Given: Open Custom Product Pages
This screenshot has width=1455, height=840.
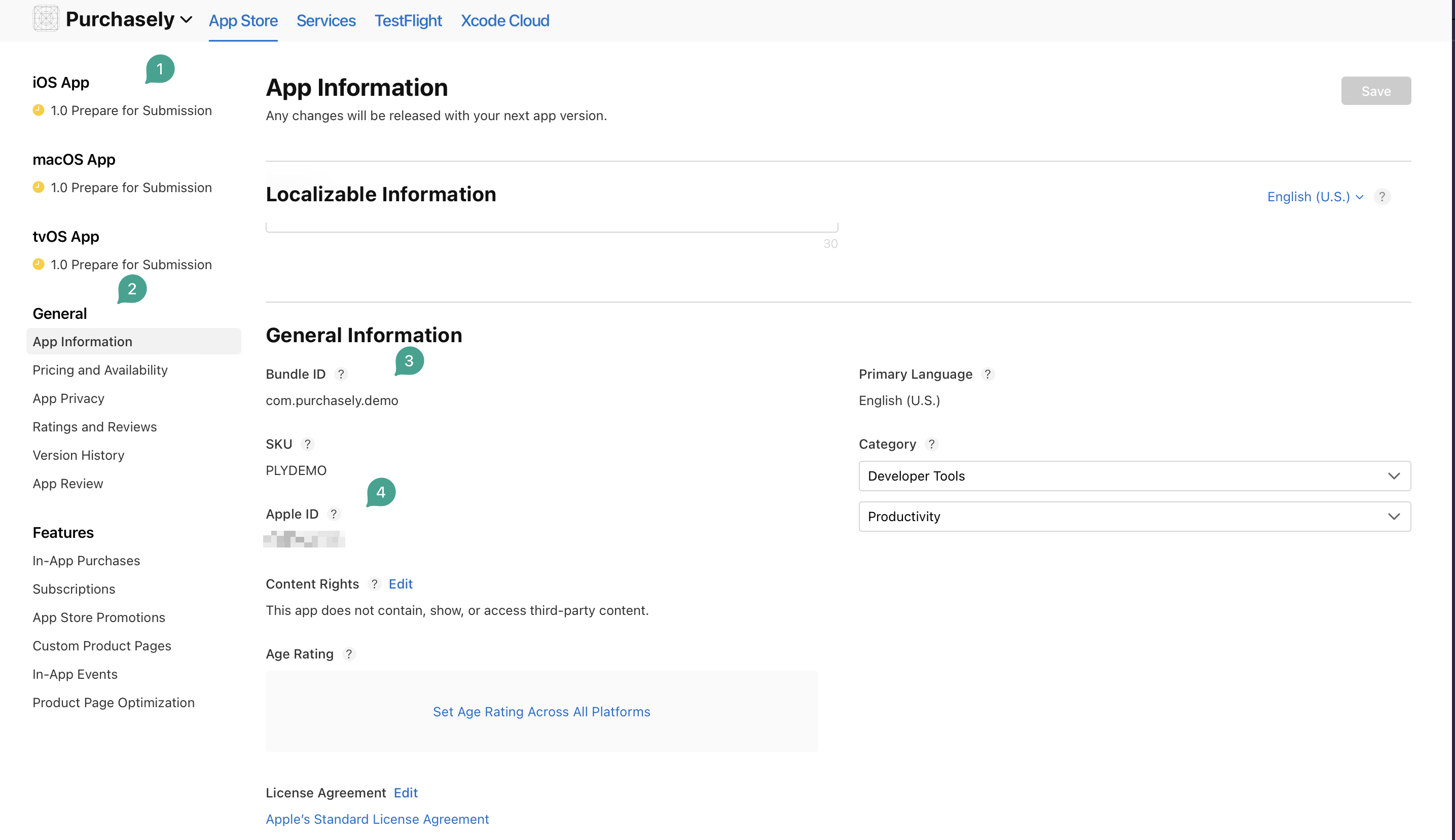Looking at the screenshot, I should tap(101, 645).
